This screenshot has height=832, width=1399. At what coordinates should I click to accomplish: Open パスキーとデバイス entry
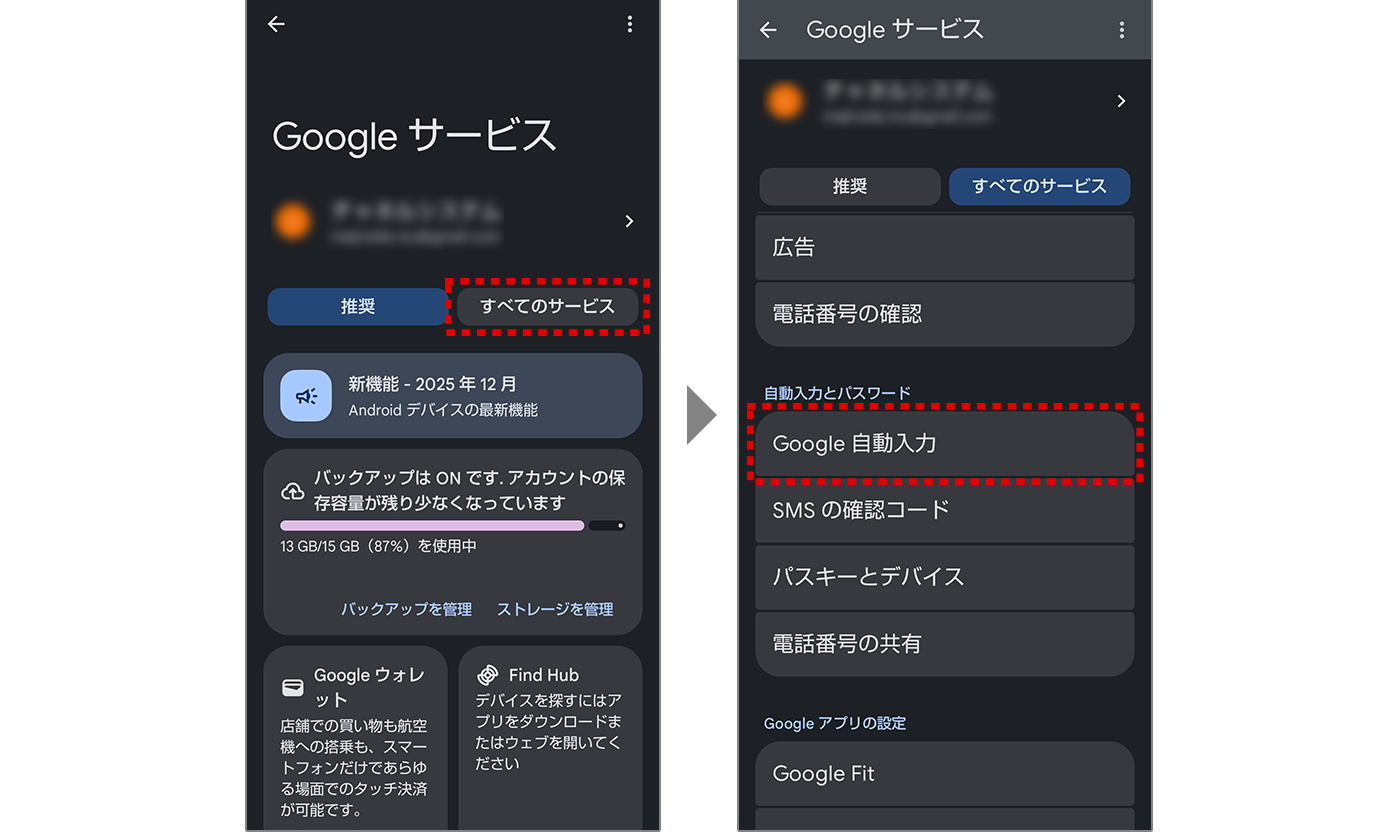tap(944, 577)
